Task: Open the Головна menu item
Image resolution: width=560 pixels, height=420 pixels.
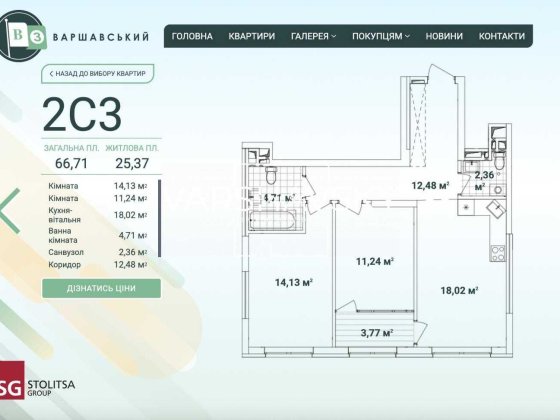Action: point(192,36)
